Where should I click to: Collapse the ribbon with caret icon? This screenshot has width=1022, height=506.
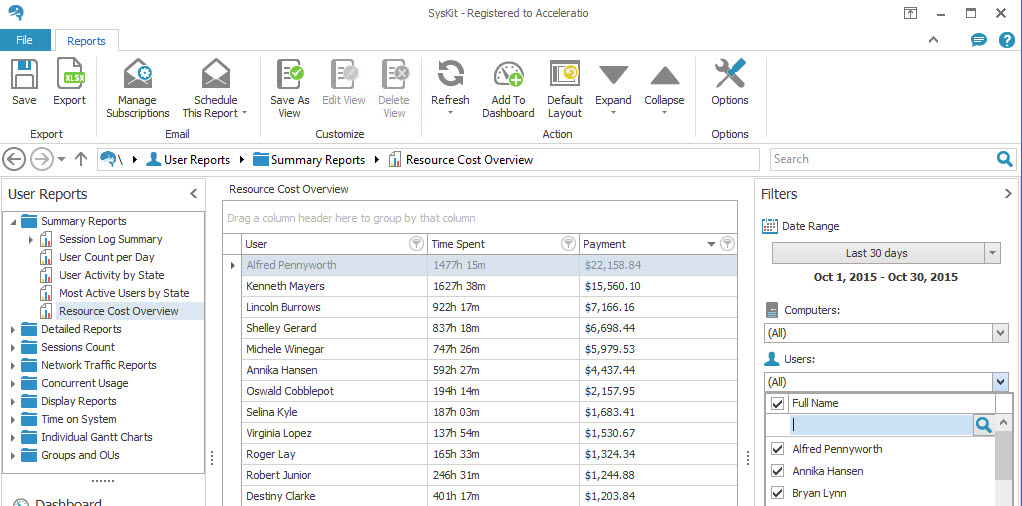coord(933,40)
